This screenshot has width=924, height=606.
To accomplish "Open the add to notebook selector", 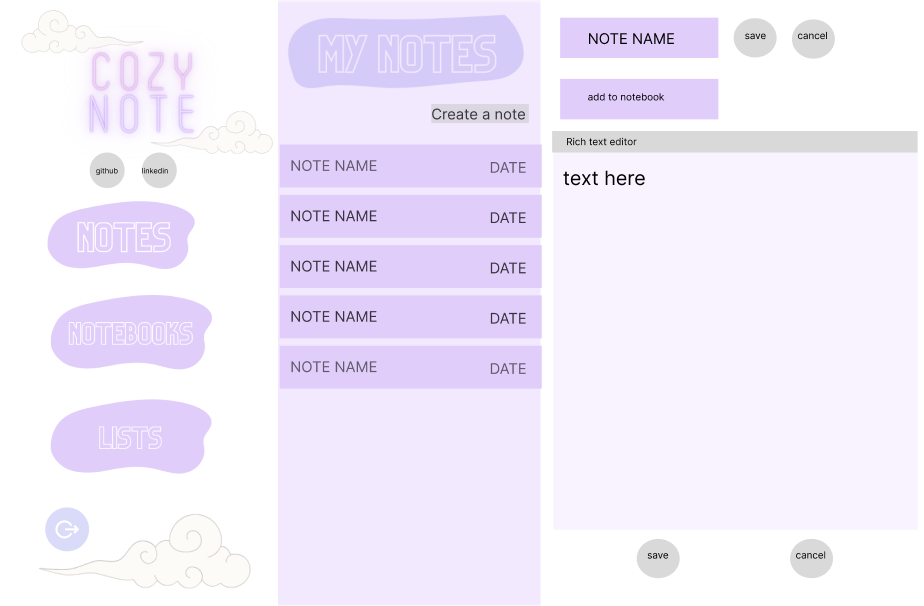I will [x=639, y=98].
